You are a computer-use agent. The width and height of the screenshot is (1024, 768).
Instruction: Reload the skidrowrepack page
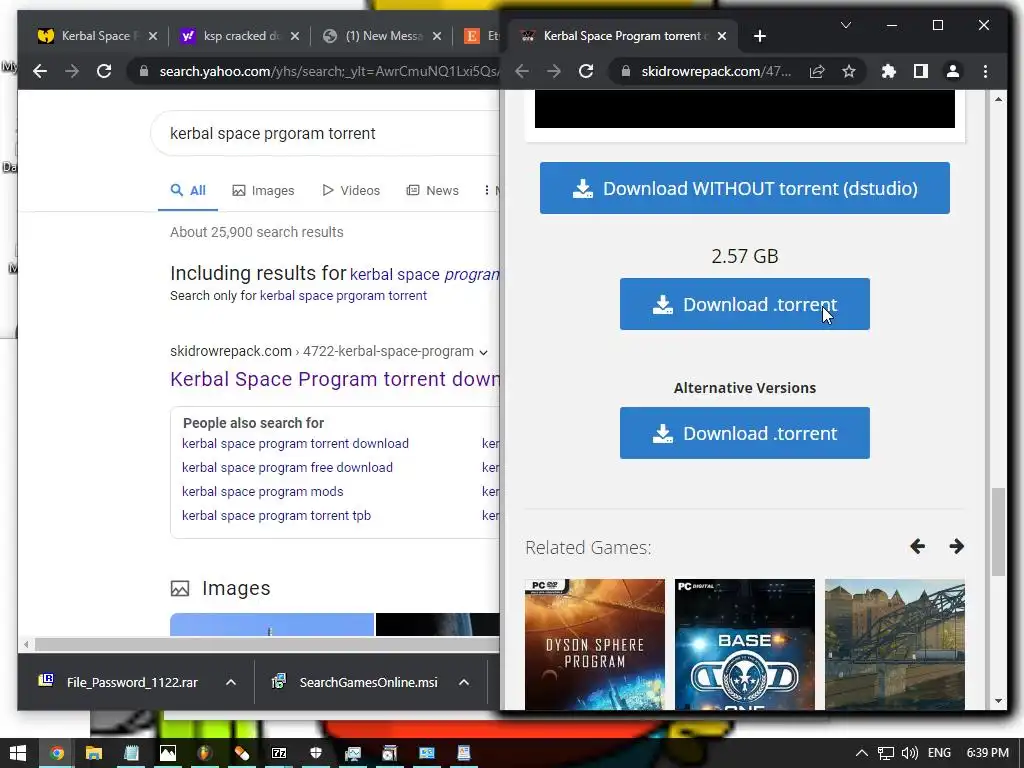(586, 71)
